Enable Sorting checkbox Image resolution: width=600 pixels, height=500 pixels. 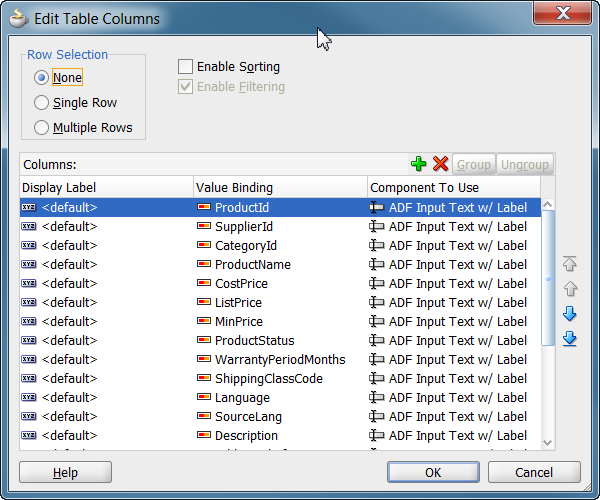(x=185, y=67)
